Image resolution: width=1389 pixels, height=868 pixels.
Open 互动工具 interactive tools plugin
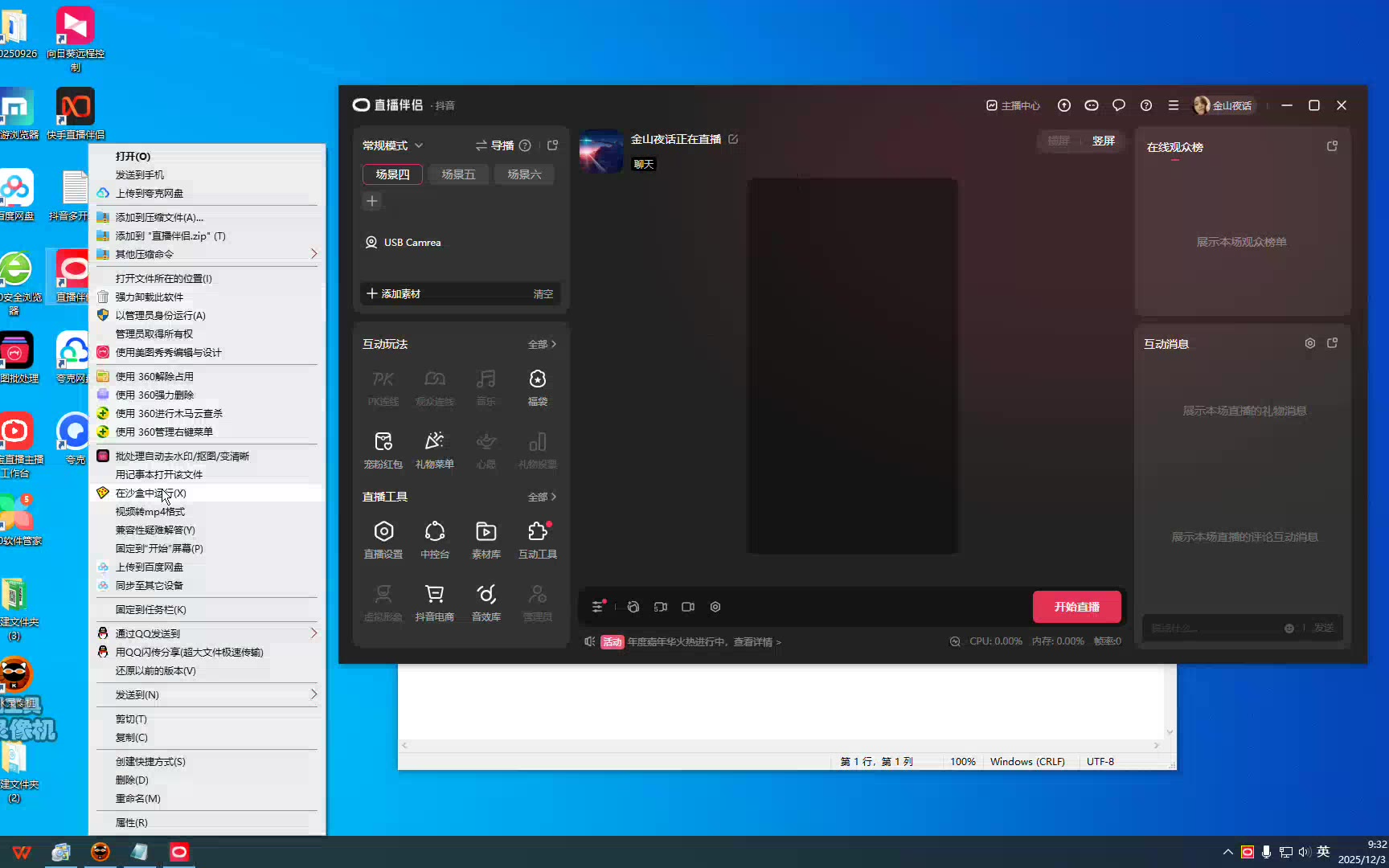pos(537,539)
